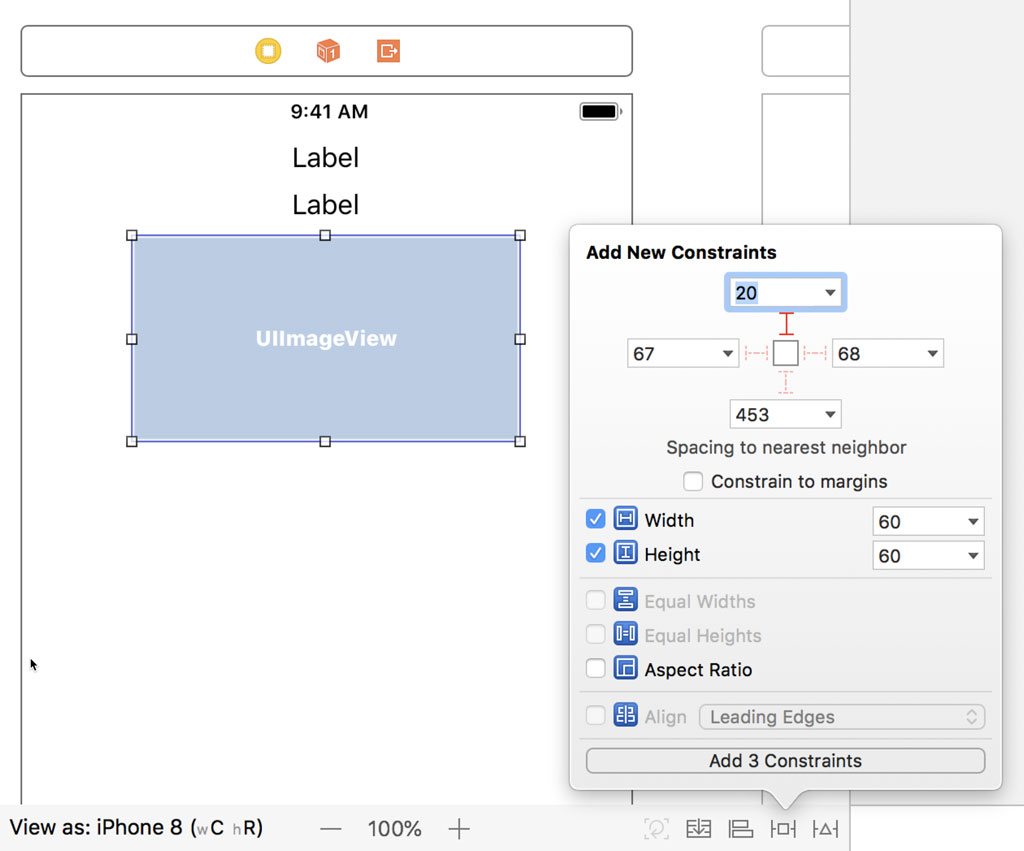Select the UIImageView on the canvas

(x=326, y=339)
